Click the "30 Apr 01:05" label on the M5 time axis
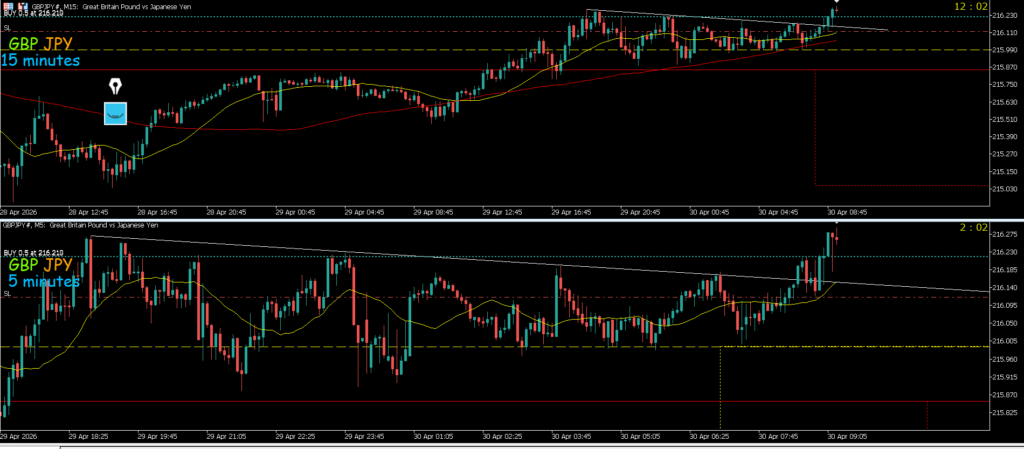 click(435, 436)
